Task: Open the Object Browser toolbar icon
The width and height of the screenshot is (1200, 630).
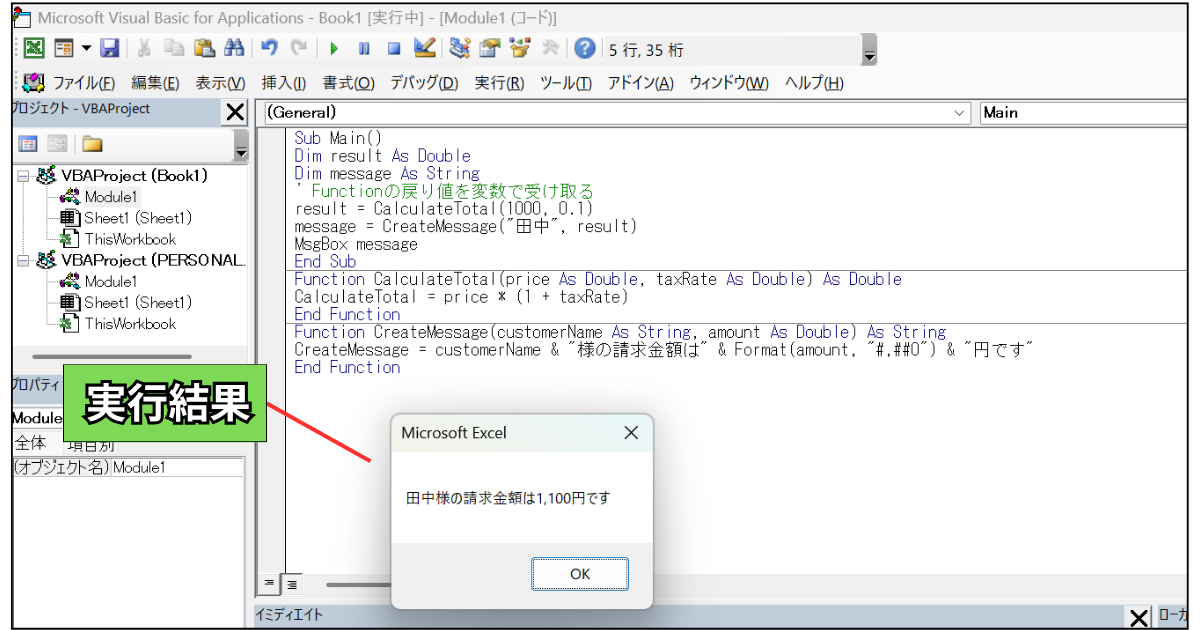Action: pyautogui.click(x=520, y=49)
